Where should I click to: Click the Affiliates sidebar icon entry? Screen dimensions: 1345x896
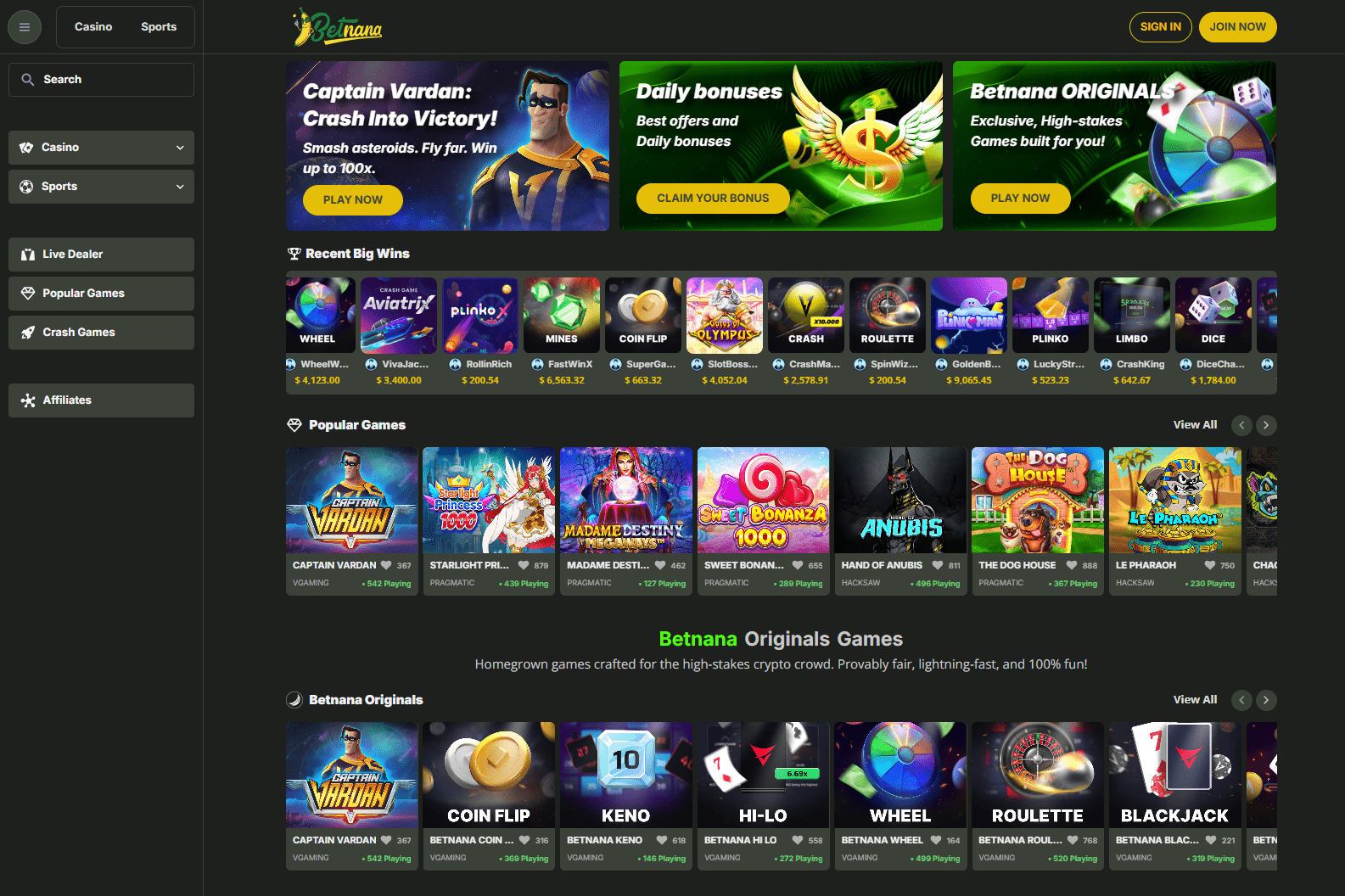(x=101, y=400)
